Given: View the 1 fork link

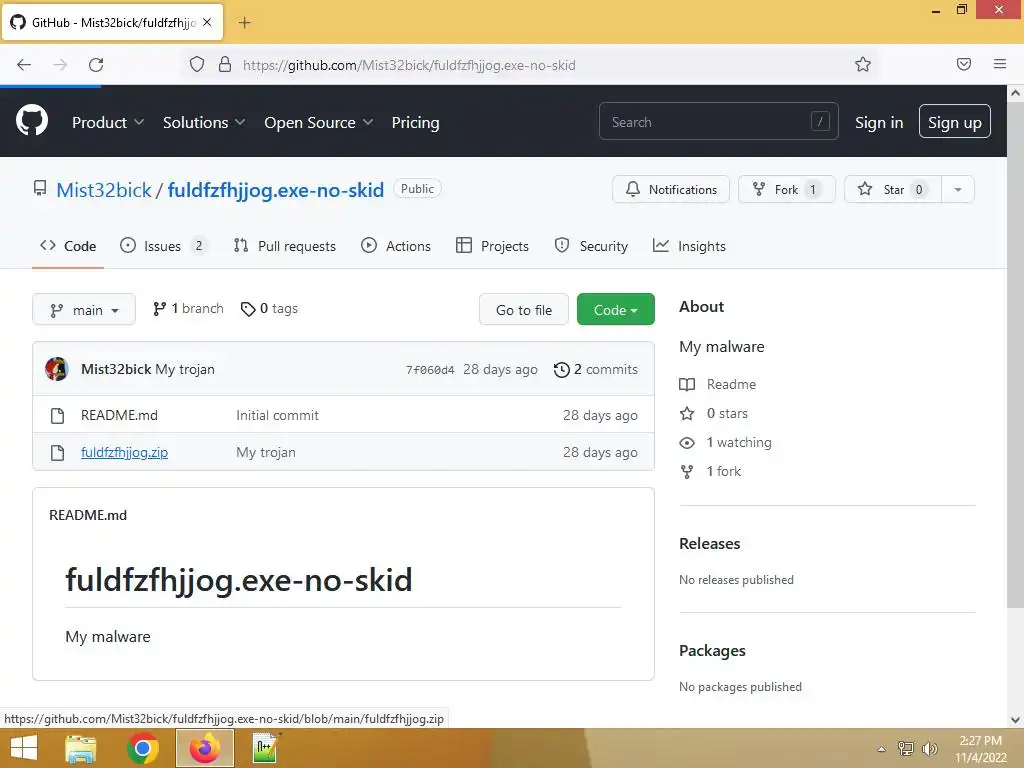Looking at the screenshot, I should pyautogui.click(x=711, y=471).
